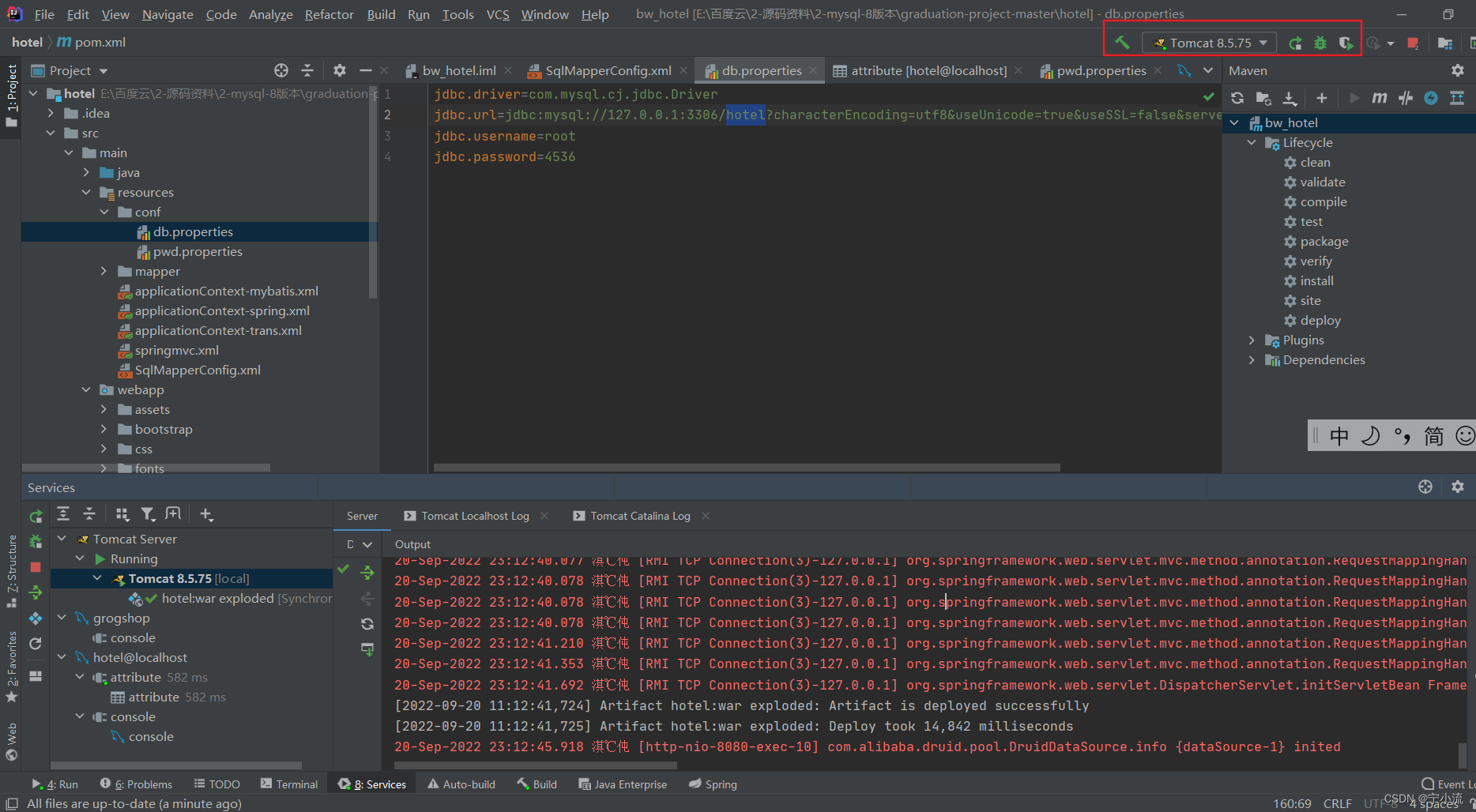Stop Tomcat from Services side toolbar
The image size is (1476, 812).
coord(36,567)
